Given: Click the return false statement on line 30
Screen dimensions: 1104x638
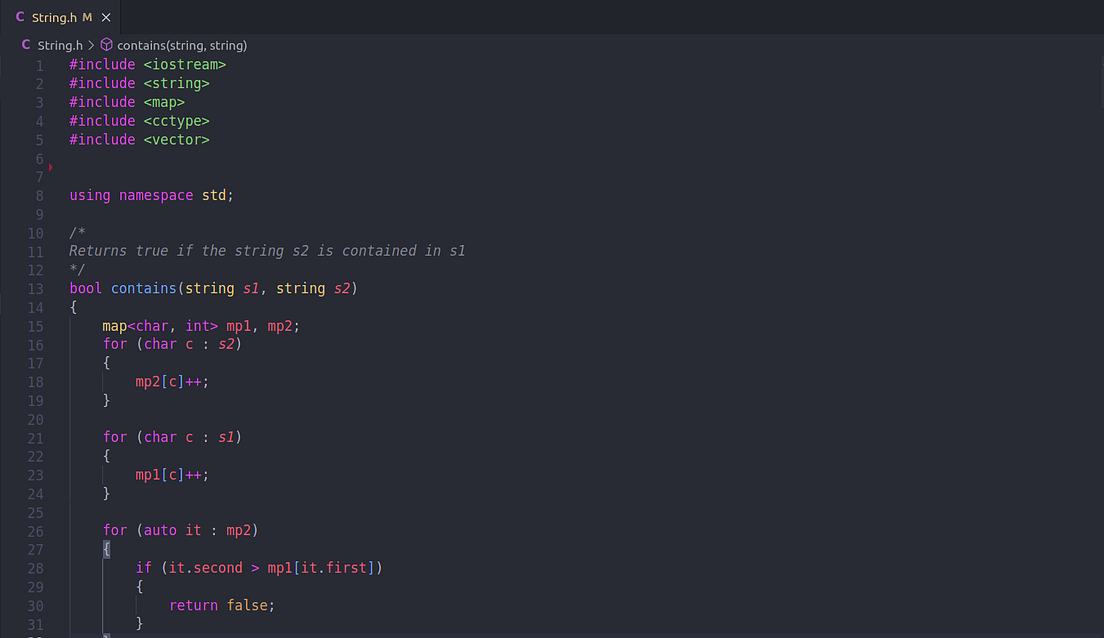Looking at the screenshot, I should click(221, 605).
